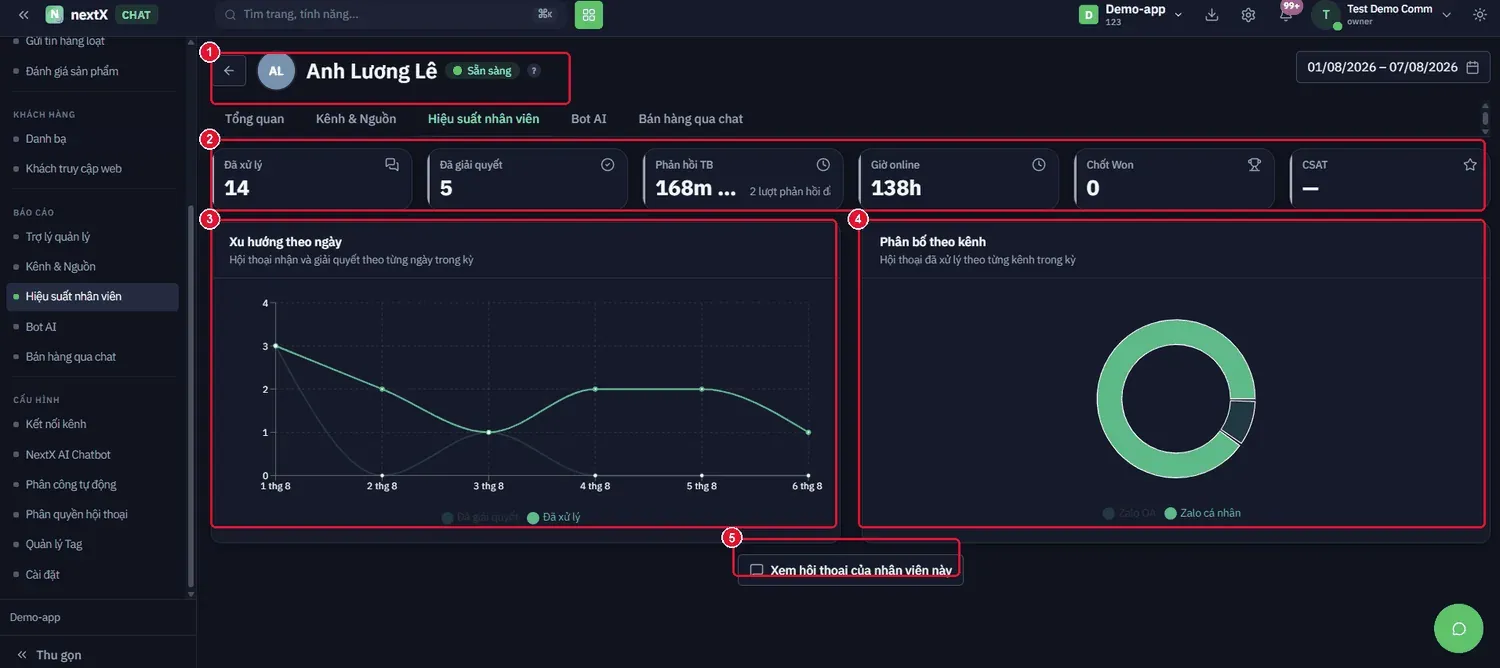Click the sidebar vertical scrollbar

(x=191, y=395)
